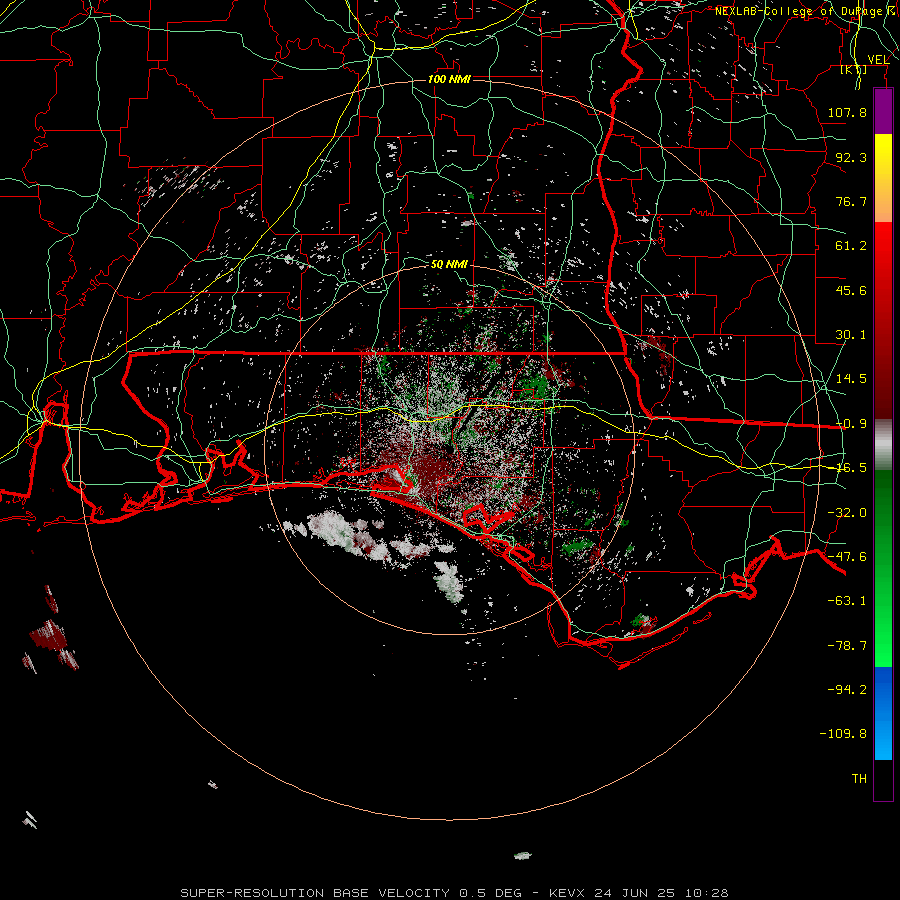The width and height of the screenshot is (900, 900).
Task: Select the -94.2 value on the velocity scale
Action: (847, 689)
